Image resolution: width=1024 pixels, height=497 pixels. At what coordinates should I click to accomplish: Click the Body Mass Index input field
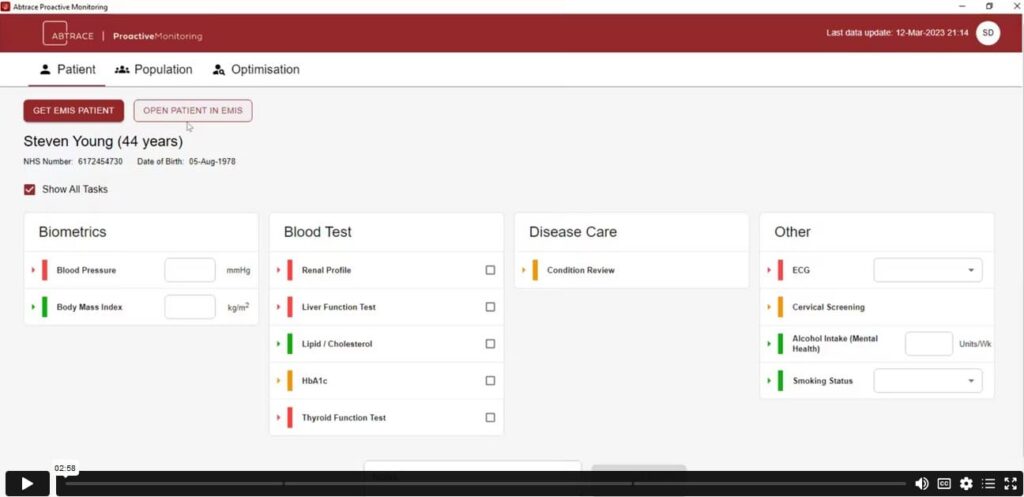point(190,307)
